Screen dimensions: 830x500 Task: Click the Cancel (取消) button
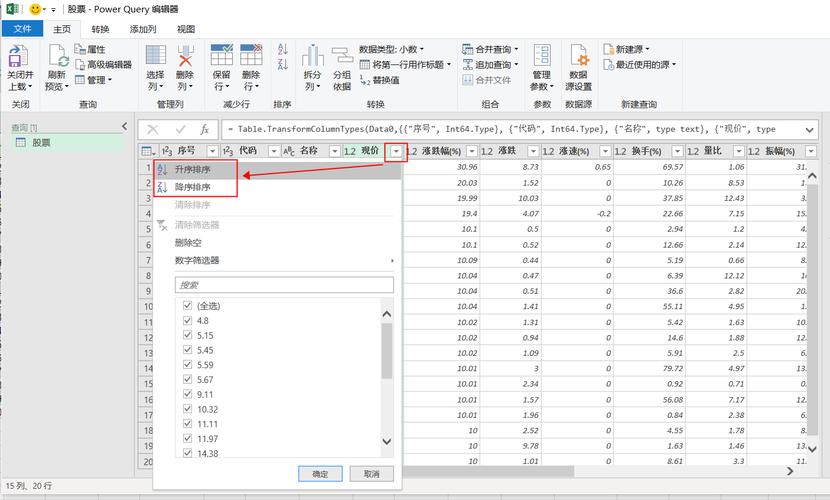tap(372, 474)
